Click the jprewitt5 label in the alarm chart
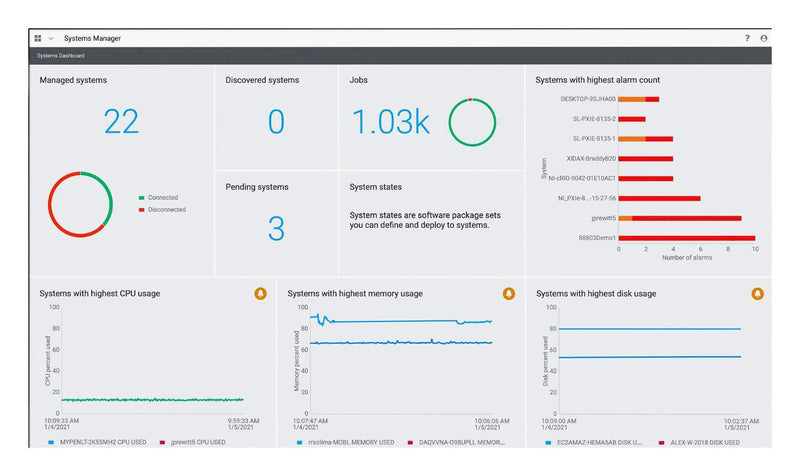The width and height of the screenshot is (800, 476). pos(604,218)
